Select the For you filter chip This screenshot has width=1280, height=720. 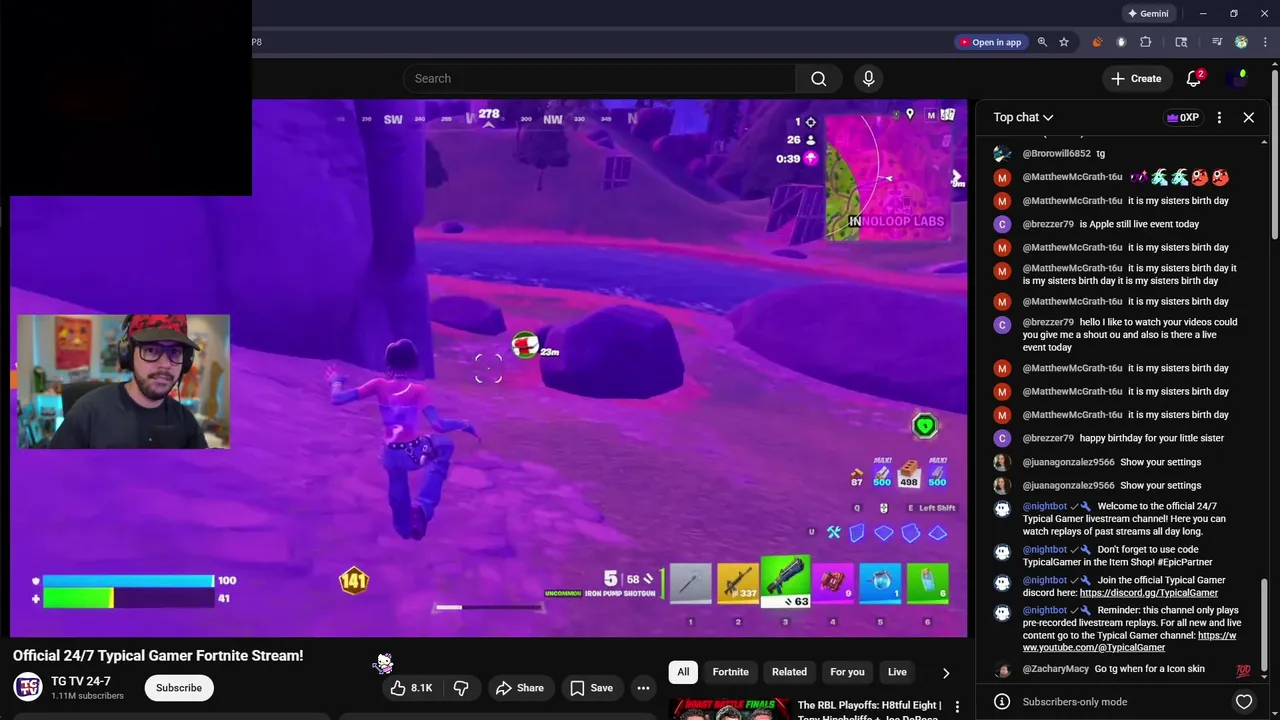click(847, 672)
